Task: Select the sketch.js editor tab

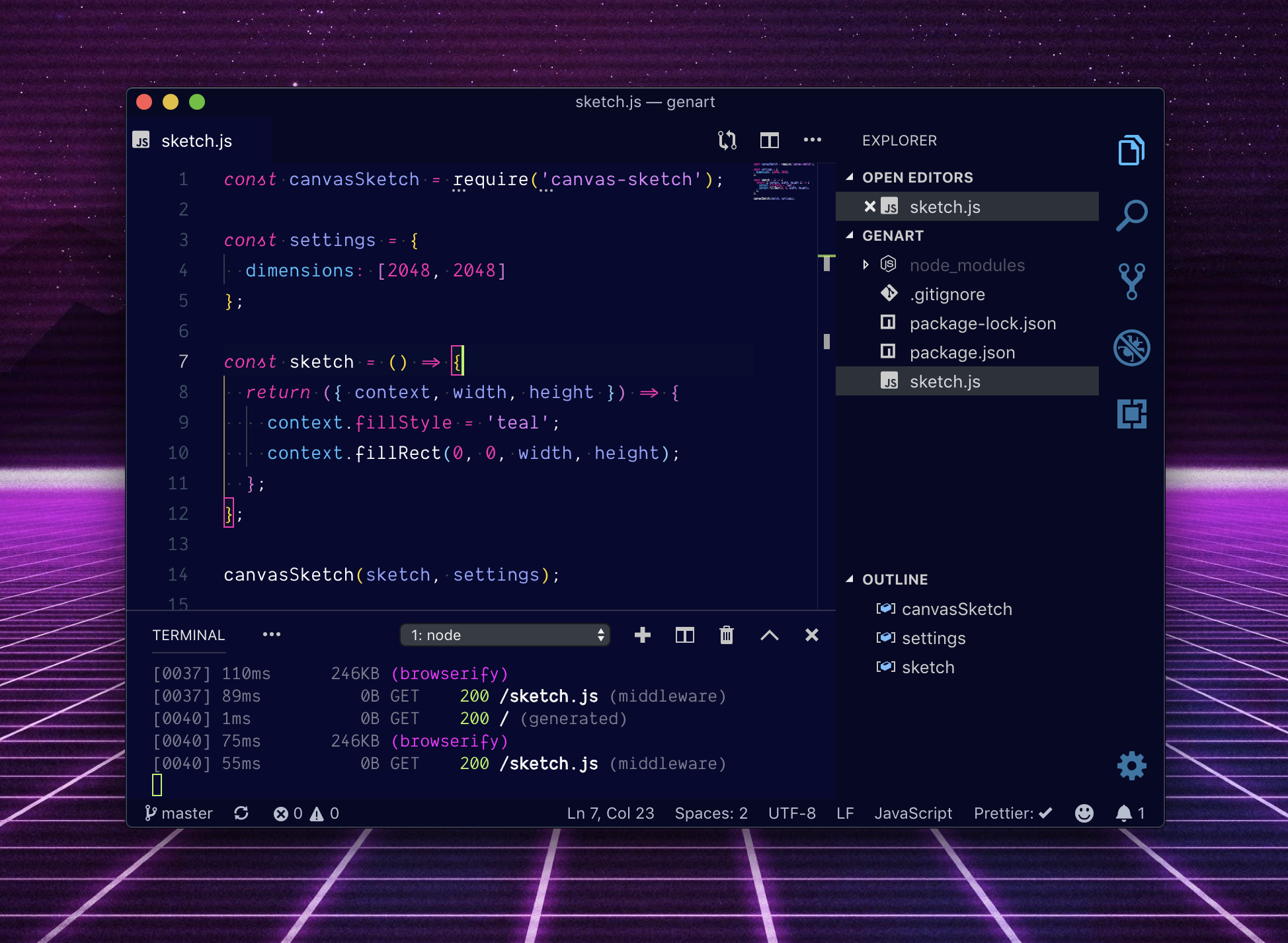Action: pyautogui.click(x=196, y=141)
